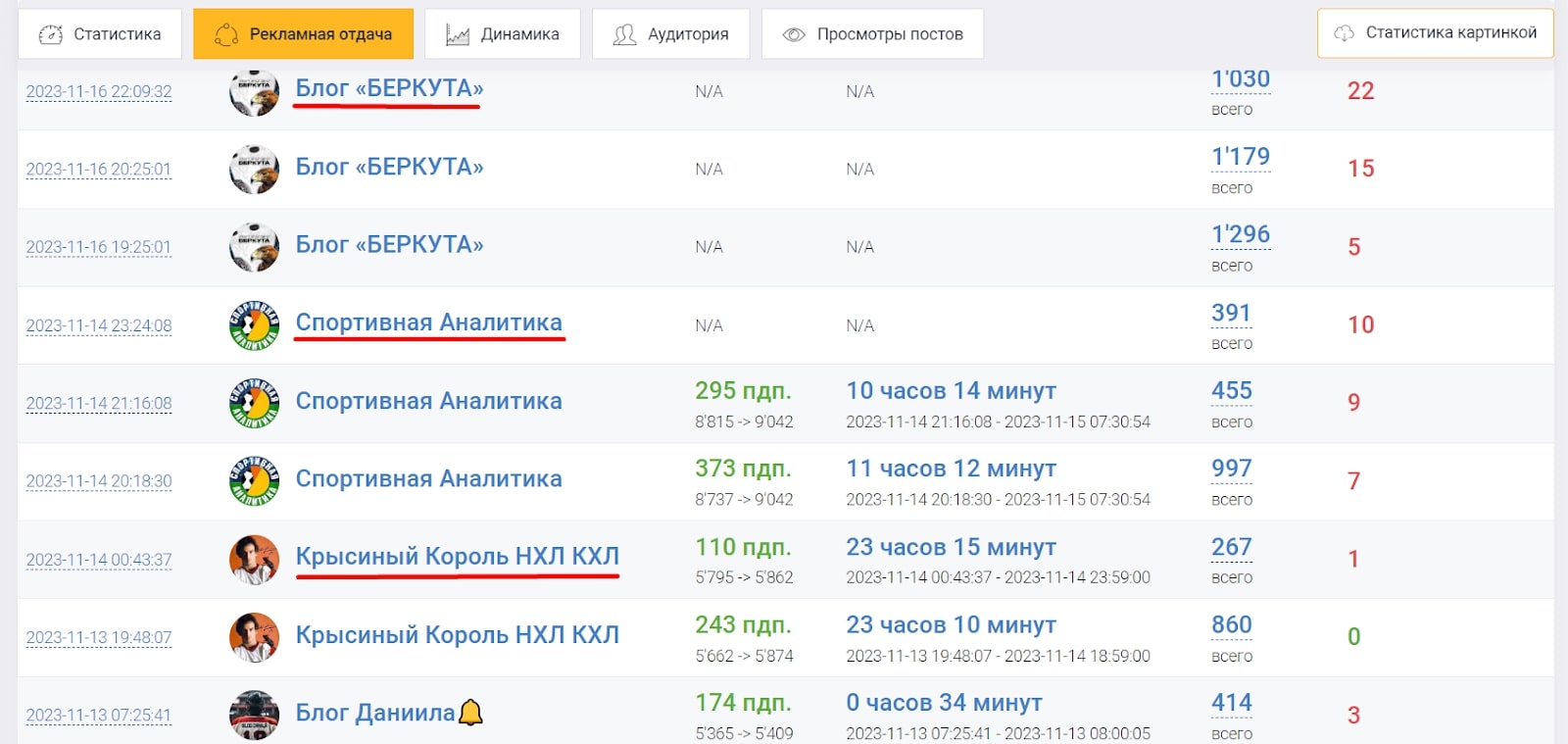Click the avatar of the 2023-11-16 20:25:01 Блог «БЕРКУТА» row
The height and width of the screenshot is (744, 1568).
pos(254,169)
